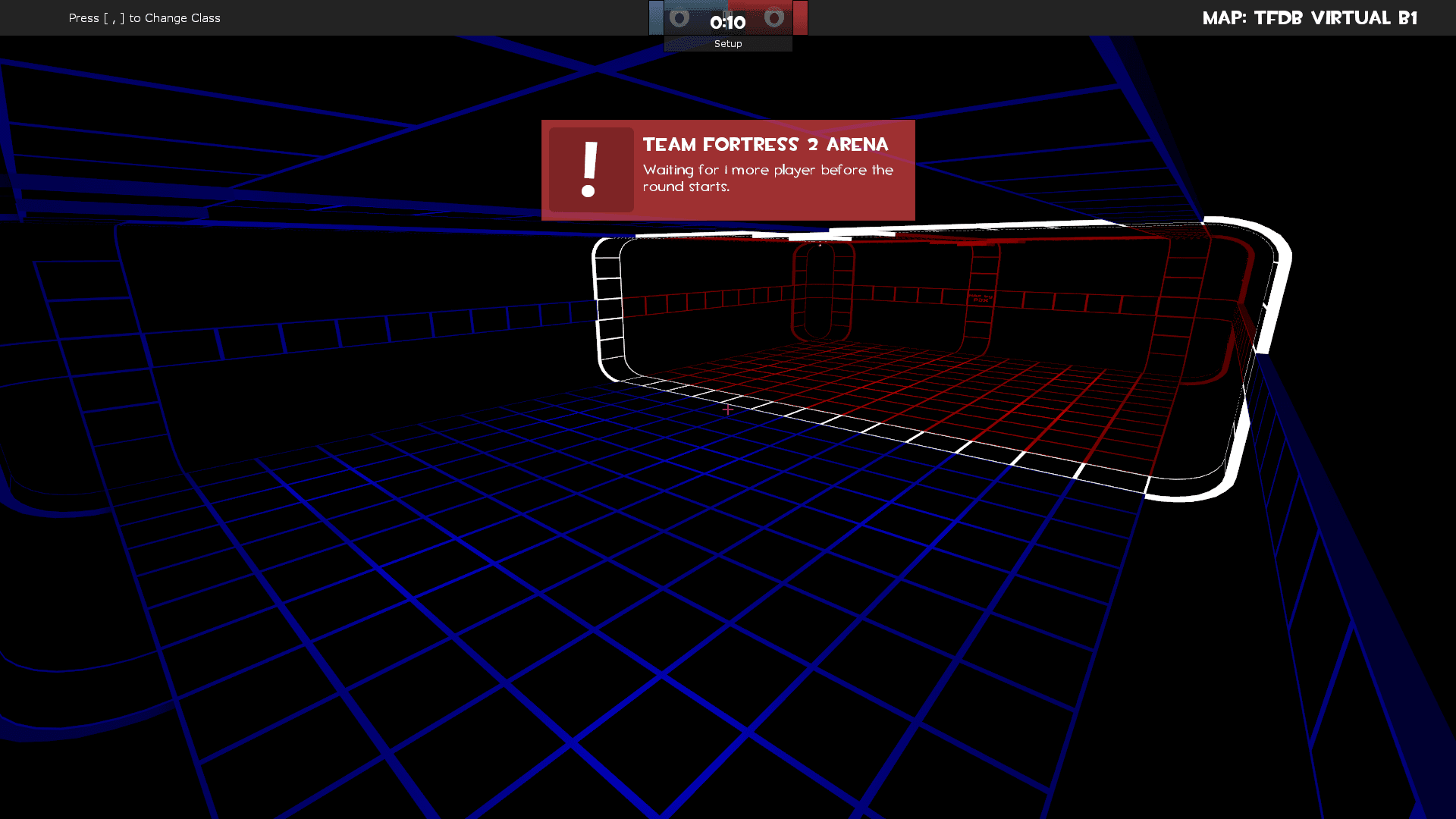Click the Setup label below the timer
The image size is (1456, 819).
[x=728, y=44]
